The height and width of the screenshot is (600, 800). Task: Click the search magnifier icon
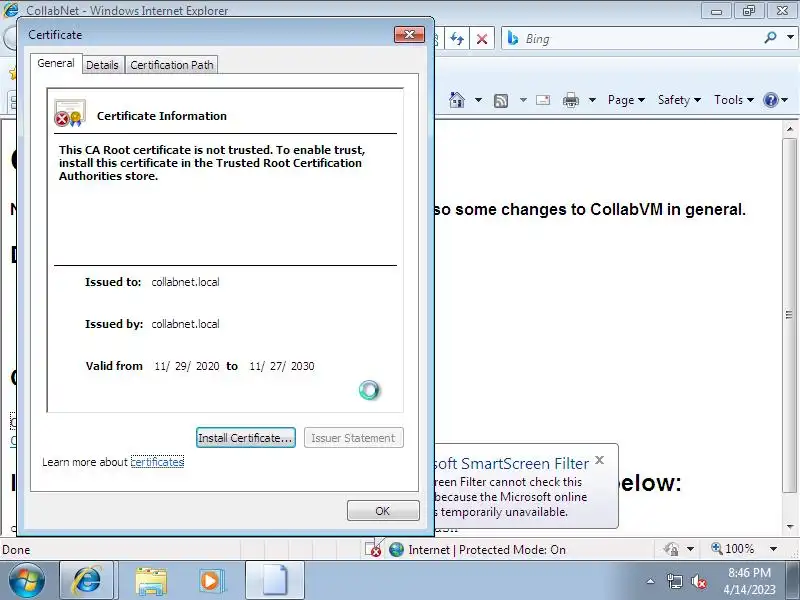click(x=770, y=38)
